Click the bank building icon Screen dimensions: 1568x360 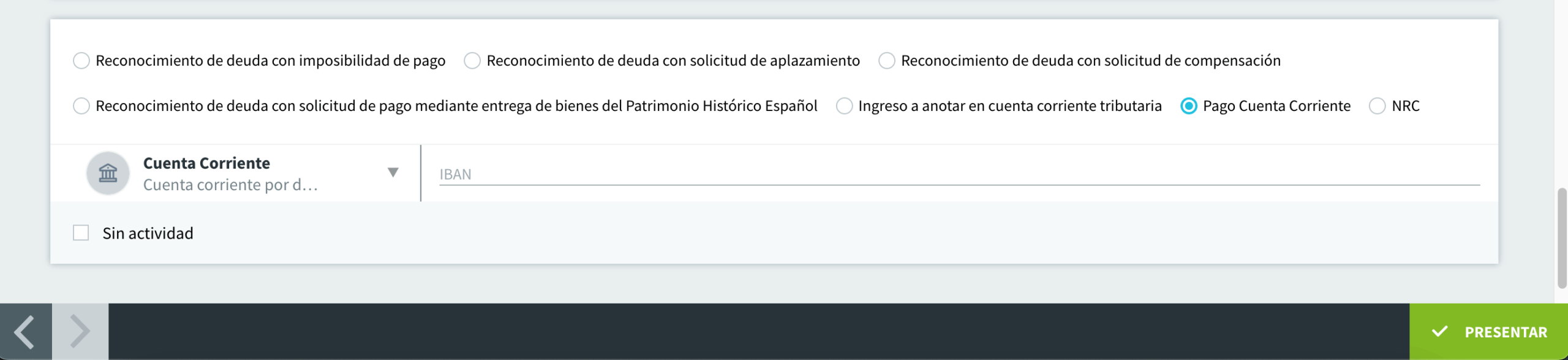tap(108, 174)
